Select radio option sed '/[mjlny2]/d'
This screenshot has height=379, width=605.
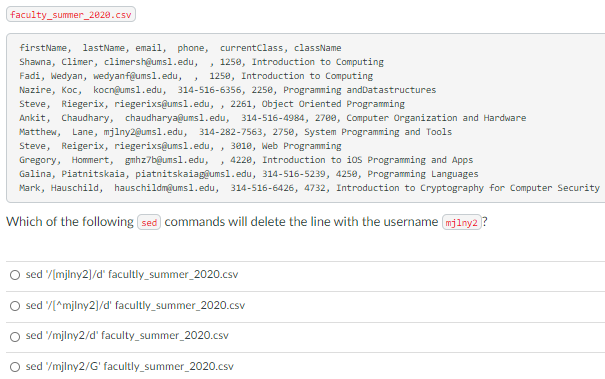(15, 275)
